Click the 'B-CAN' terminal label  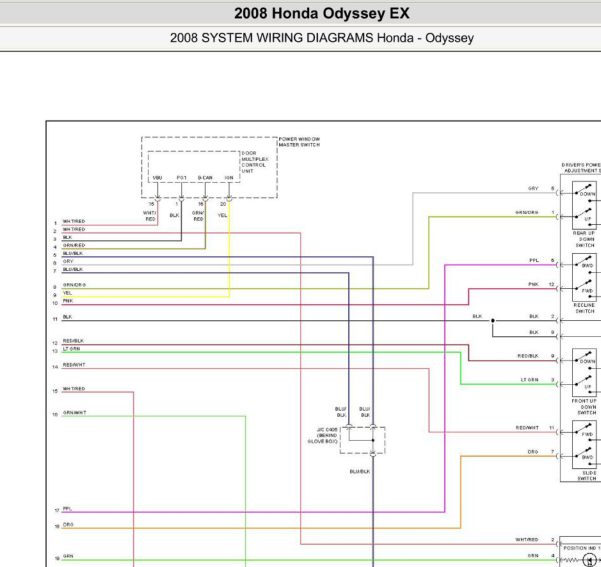[x=205, y=178]
